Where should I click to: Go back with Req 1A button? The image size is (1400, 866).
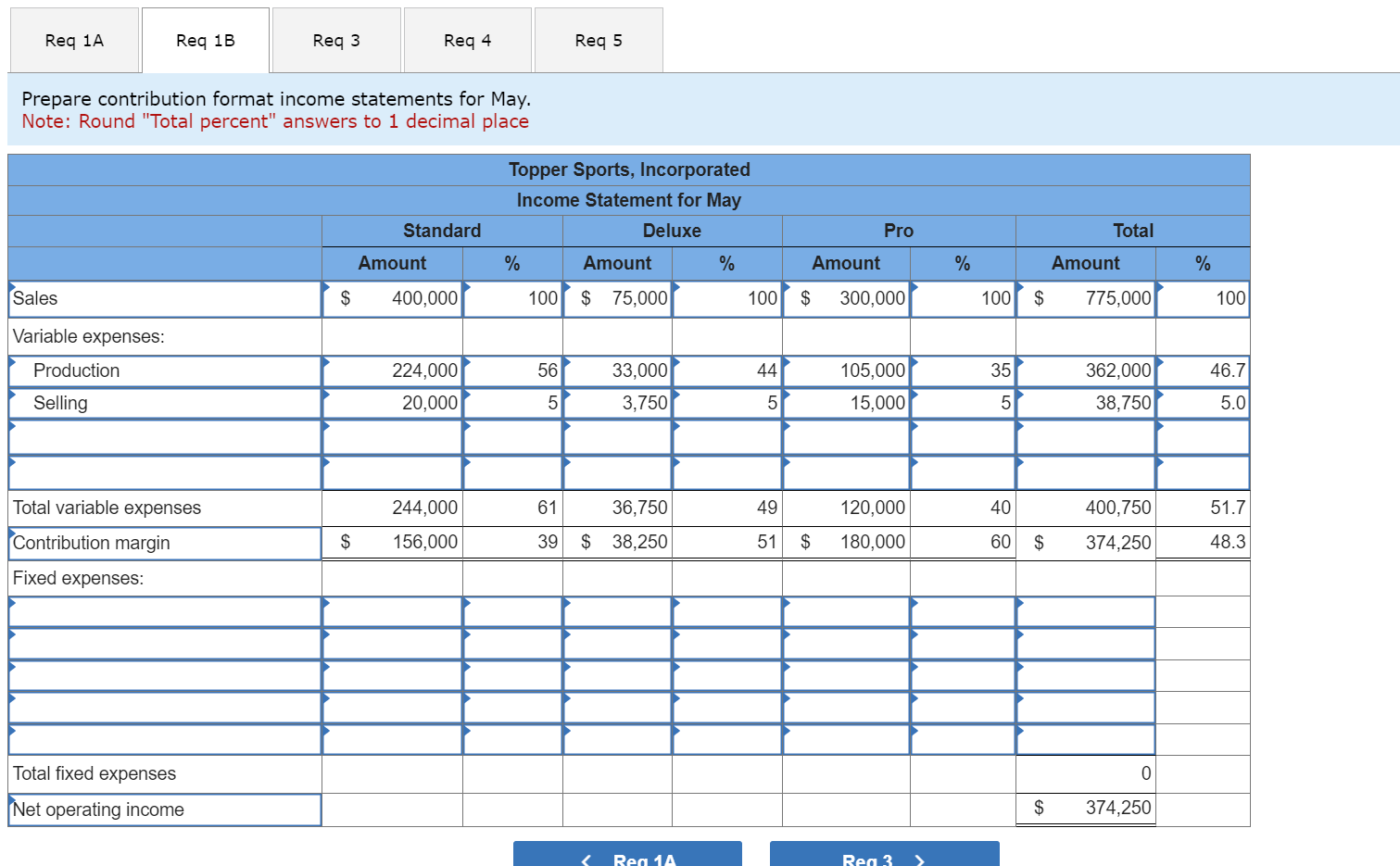(x=627, y=854)
